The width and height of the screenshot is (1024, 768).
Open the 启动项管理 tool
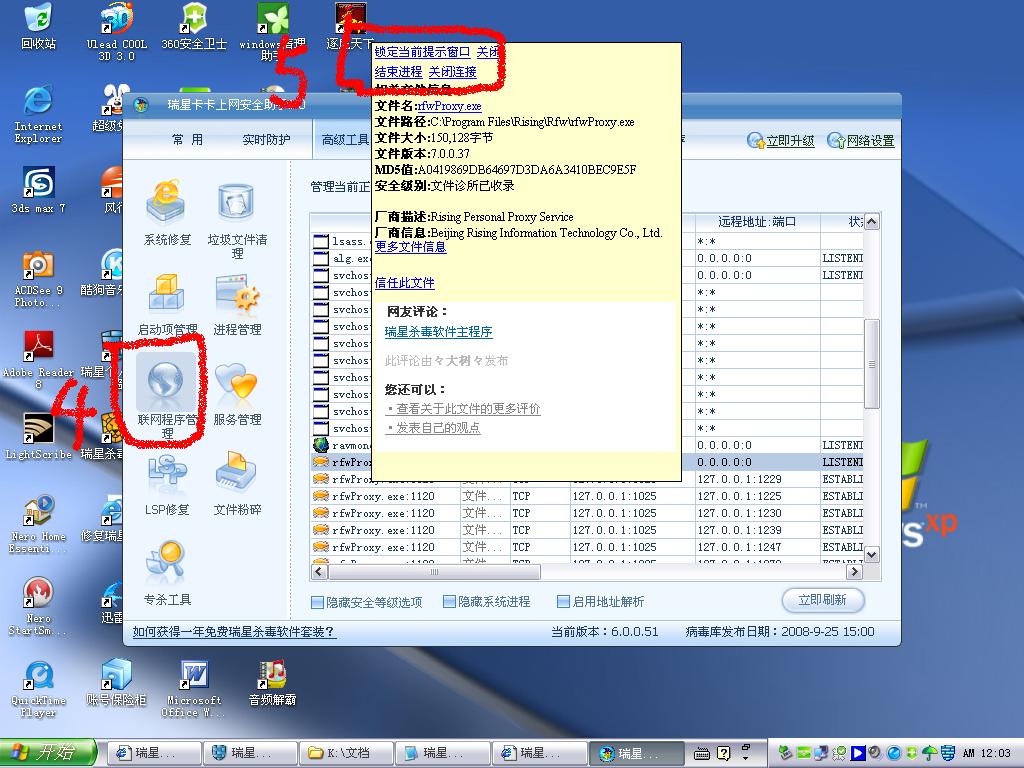point(167,304)
